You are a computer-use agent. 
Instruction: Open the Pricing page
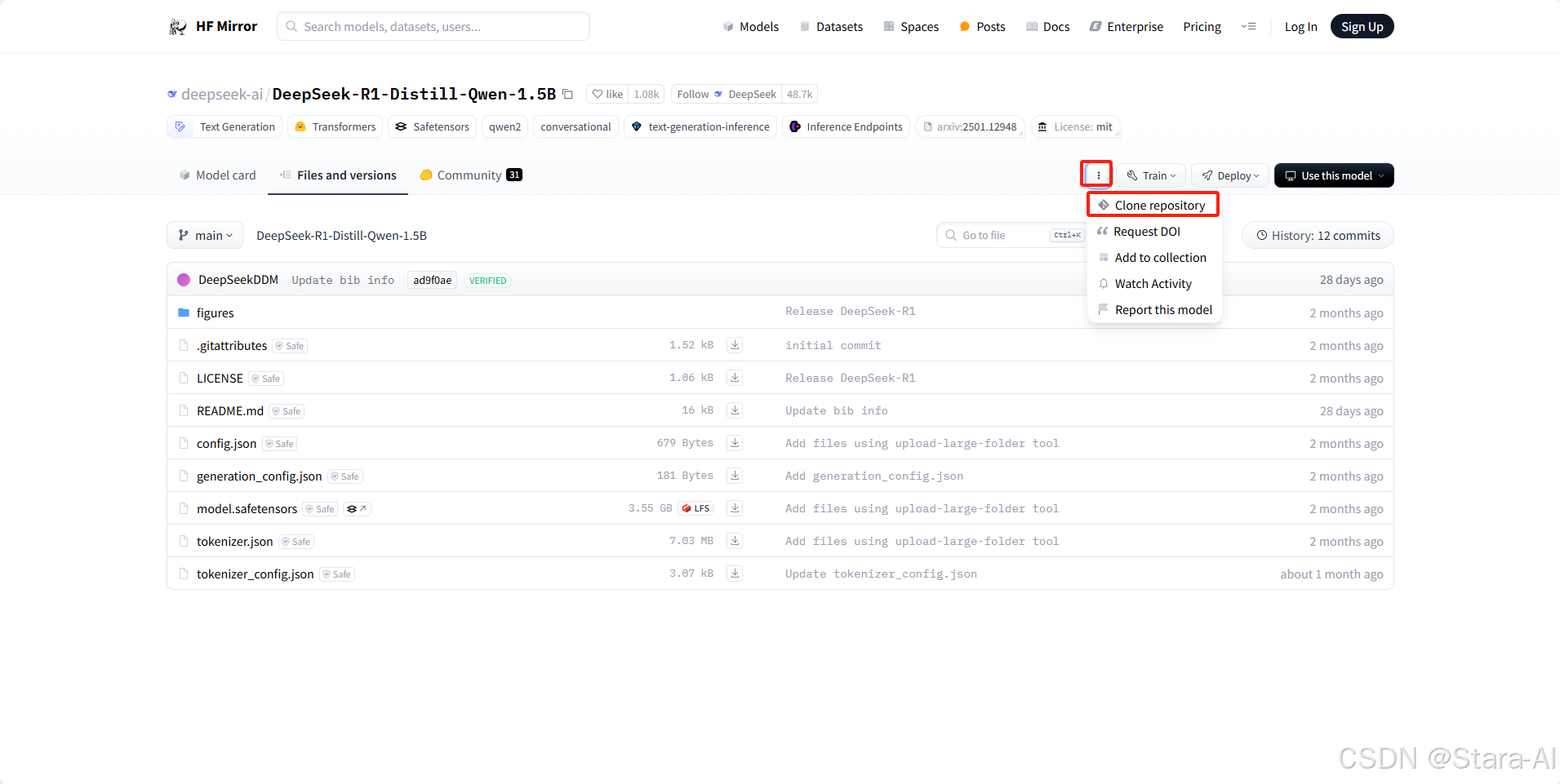1202,27
